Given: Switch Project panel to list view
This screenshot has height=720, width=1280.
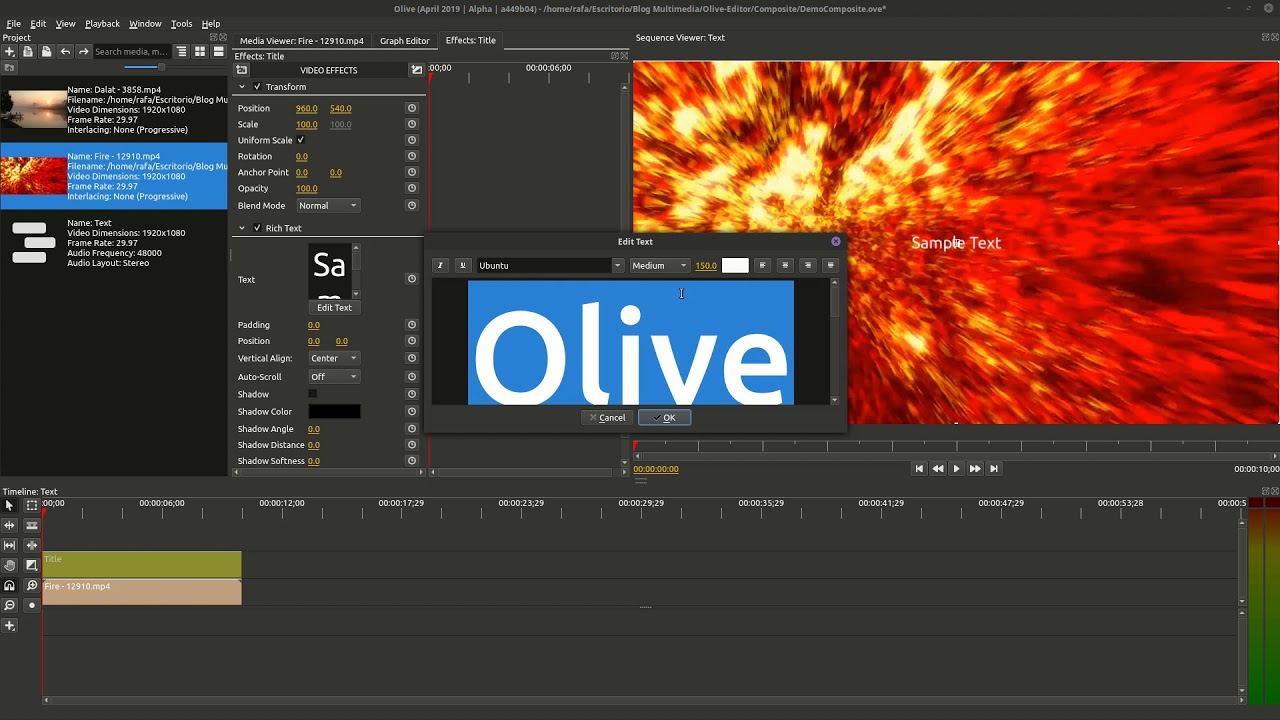Looking at the screenshot, I should [218, 51].
